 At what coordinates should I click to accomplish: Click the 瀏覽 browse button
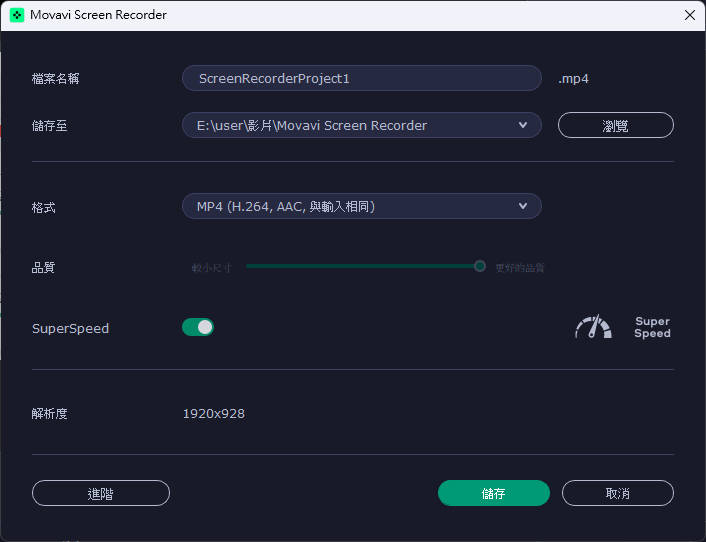click(x=615, y=125)
